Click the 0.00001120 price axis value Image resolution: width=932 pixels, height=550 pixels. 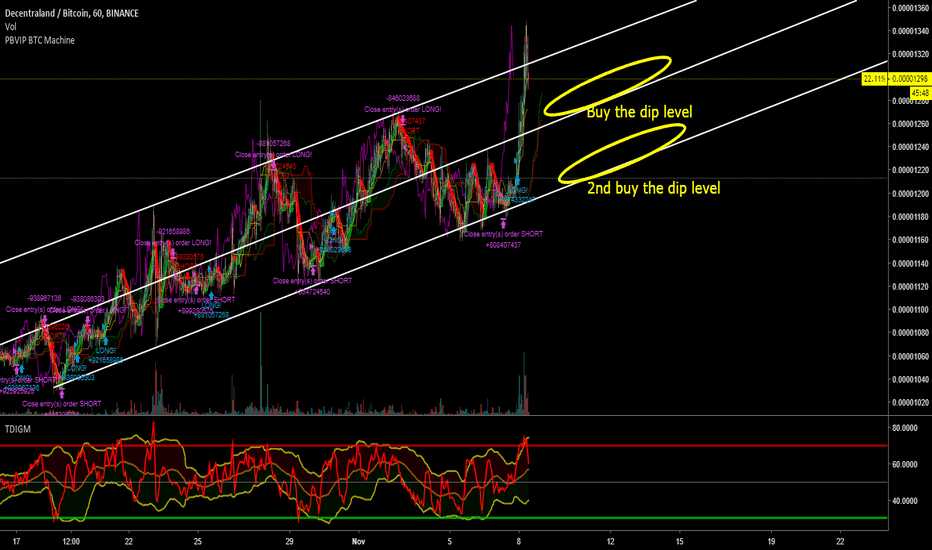pos(911,286)
